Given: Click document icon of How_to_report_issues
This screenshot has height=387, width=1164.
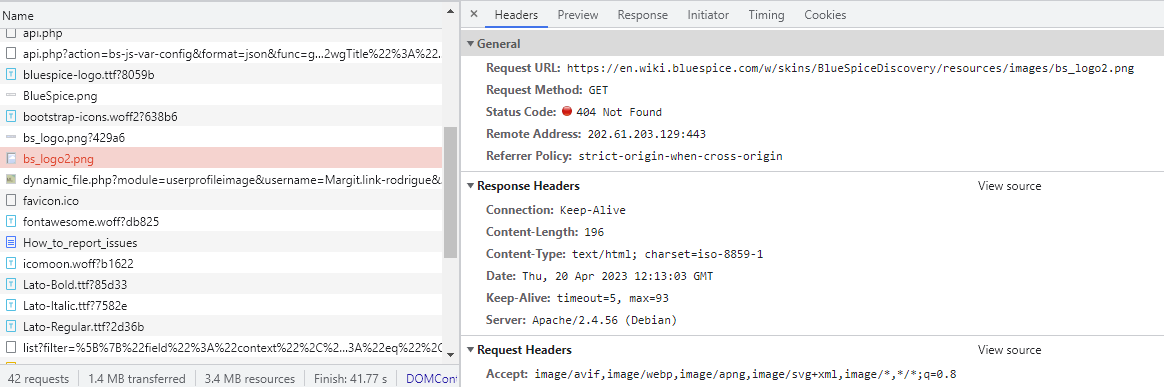Looking at the screenshot, I should (11, 242).
